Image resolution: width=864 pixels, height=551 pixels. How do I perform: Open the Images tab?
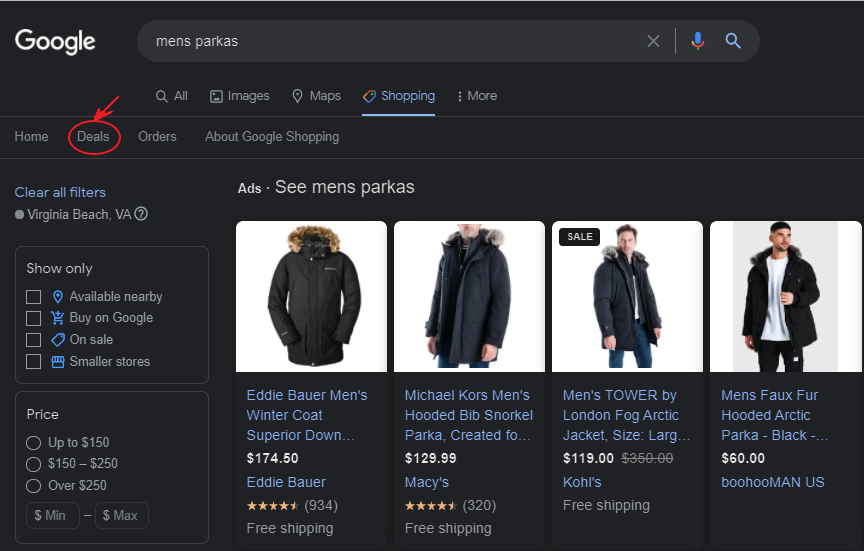tap(240, 96)
